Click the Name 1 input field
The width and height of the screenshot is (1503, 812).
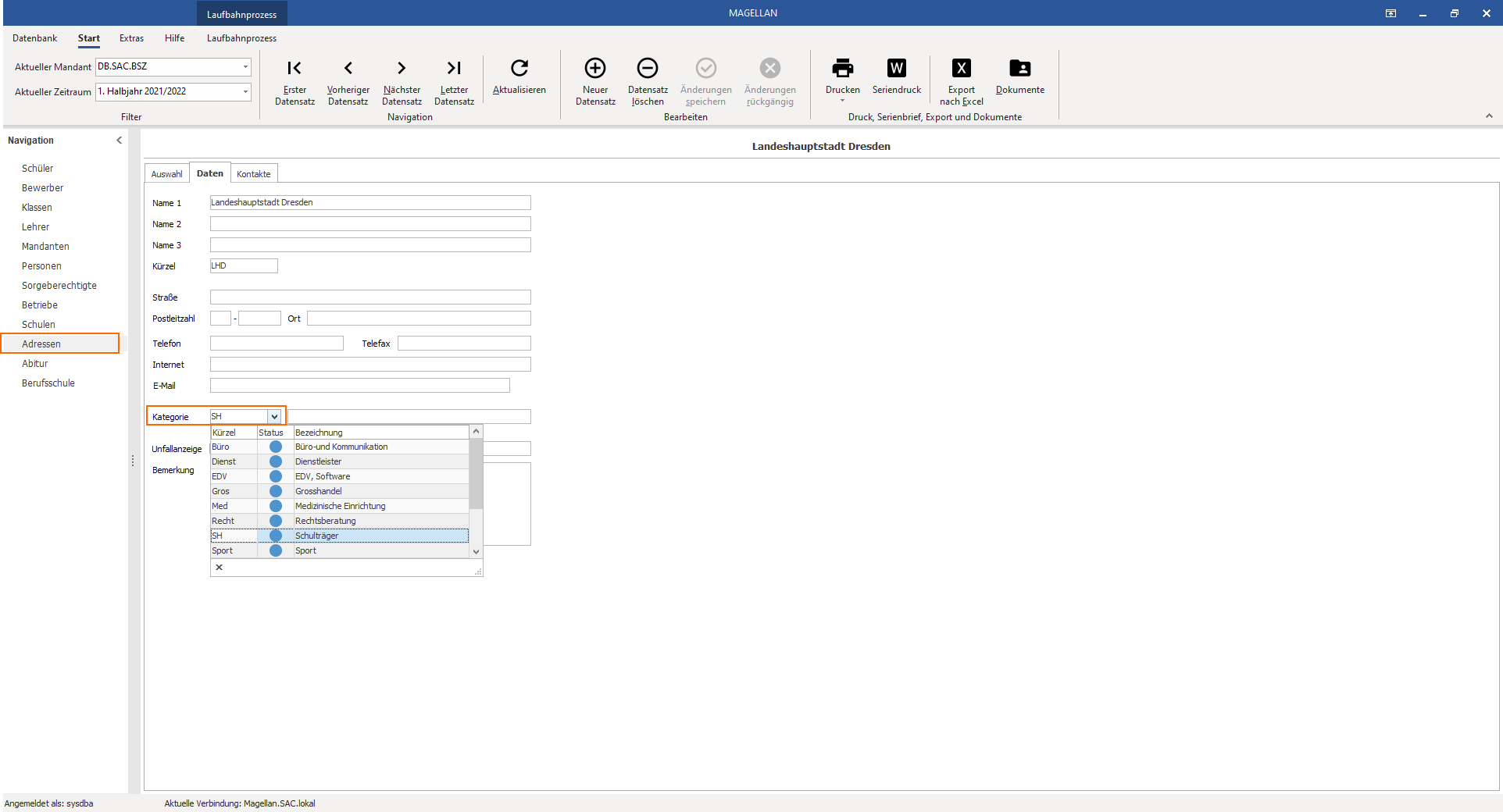point(370,203)
